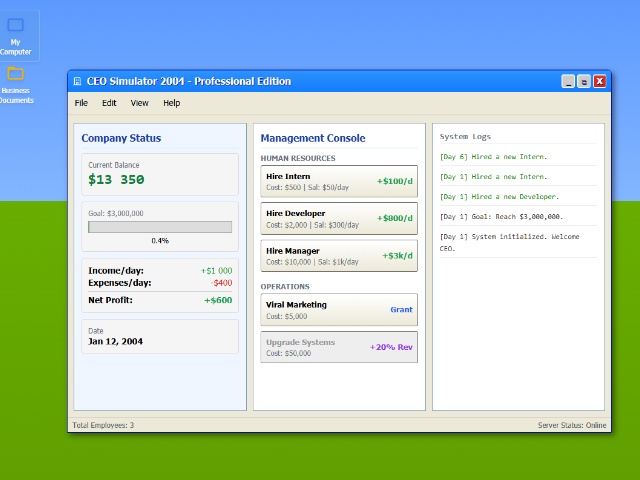This screenshot has height=480, width=640.
Task: Click the 0.4% progress percentage label
Action: (x=160, y=241)
